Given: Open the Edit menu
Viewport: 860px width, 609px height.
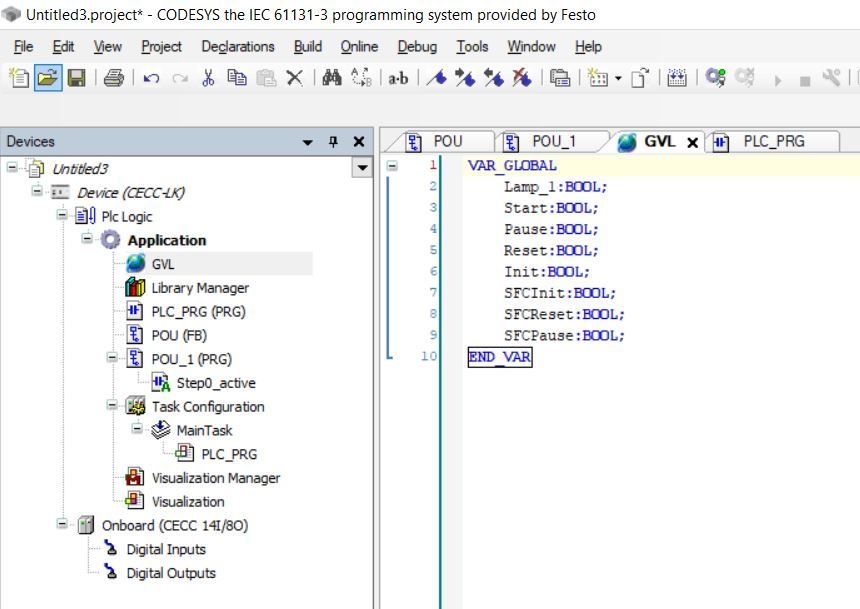Looking at the screenshot, I should (x=63, y=47).
